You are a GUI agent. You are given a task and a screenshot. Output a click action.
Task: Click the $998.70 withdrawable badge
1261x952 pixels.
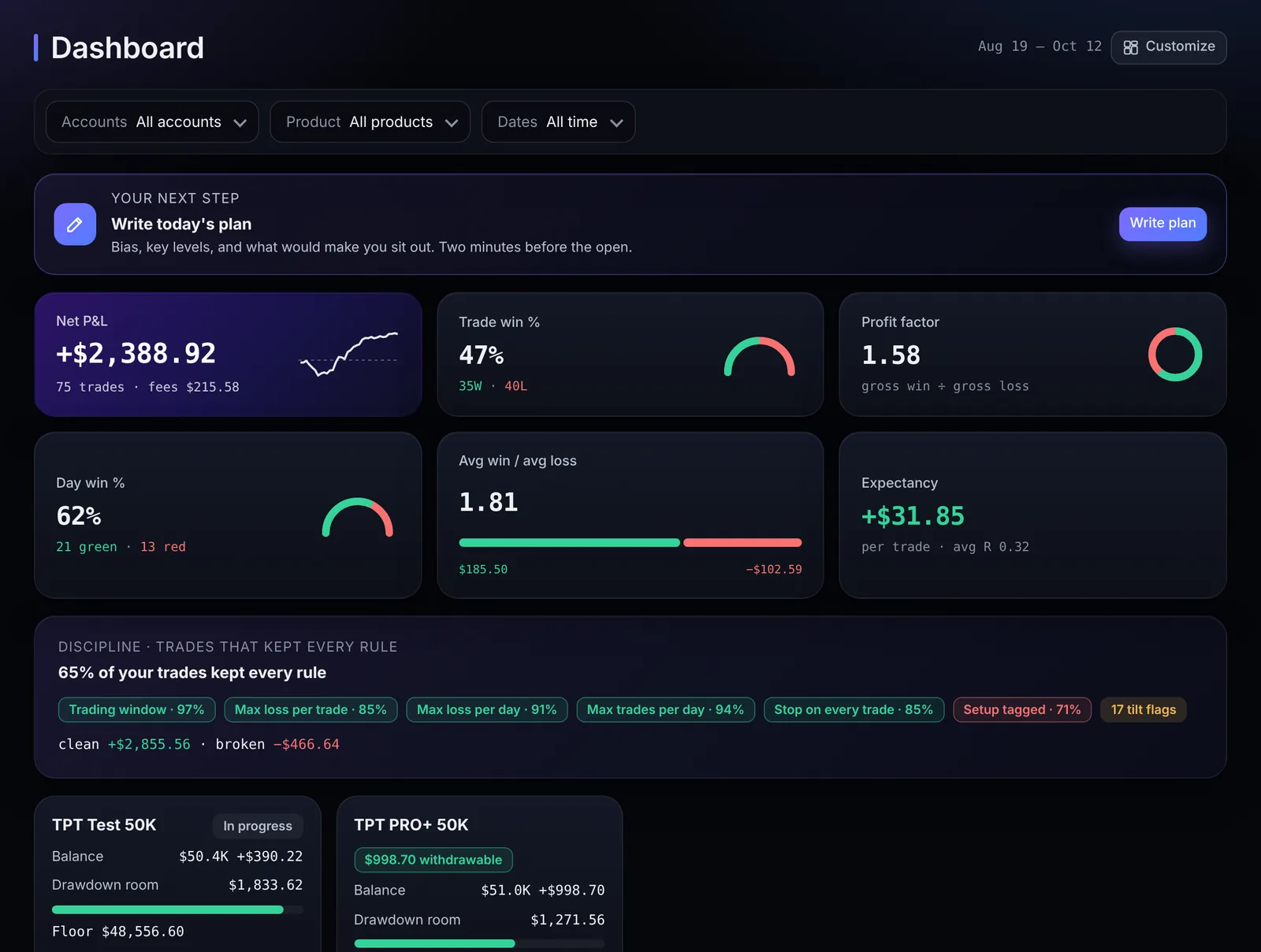[433, 860]
